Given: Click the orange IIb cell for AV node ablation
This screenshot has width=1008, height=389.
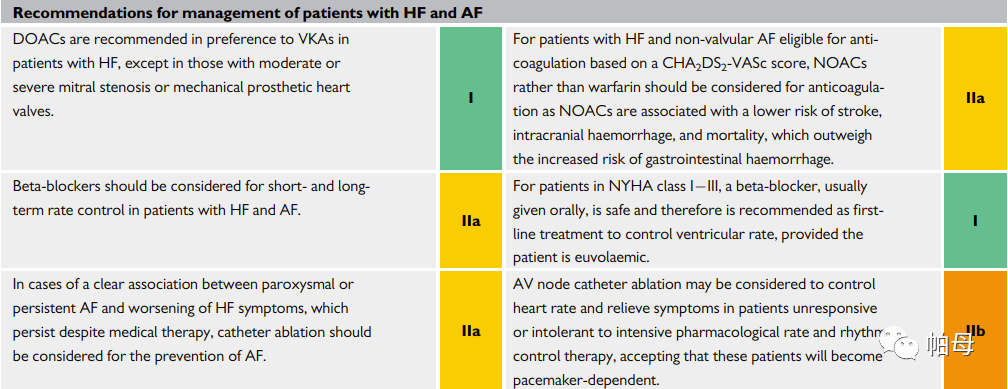Looking at the screenshot, I should pos(975,330).
